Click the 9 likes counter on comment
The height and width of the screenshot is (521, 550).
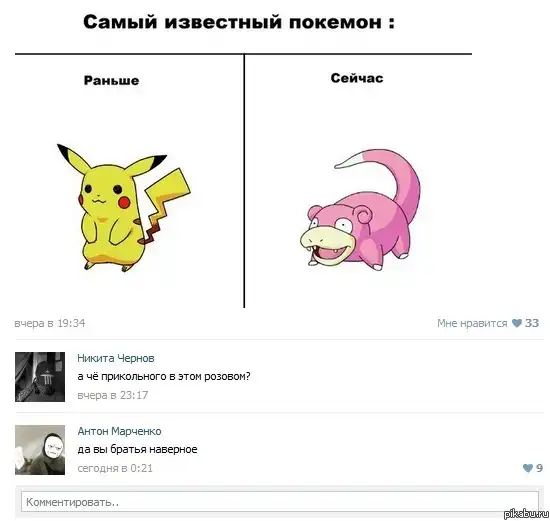tap(539, 468)
